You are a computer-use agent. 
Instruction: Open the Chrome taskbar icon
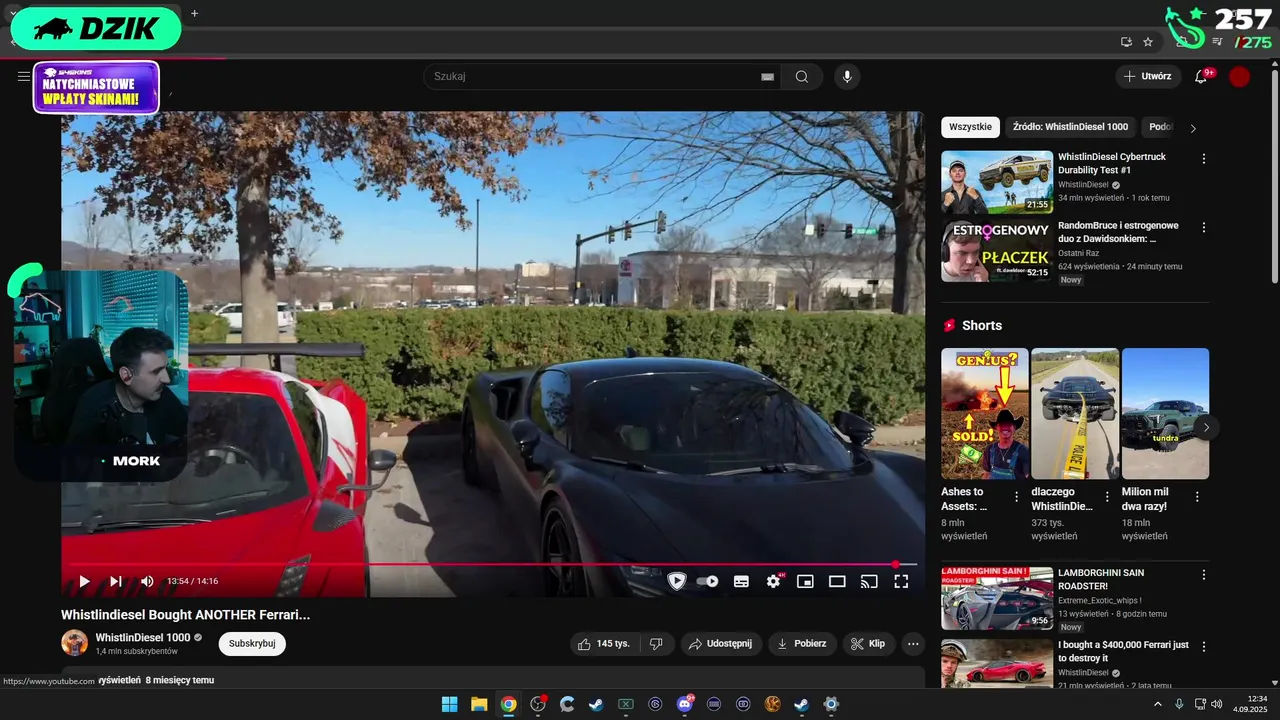pos(508,704)
